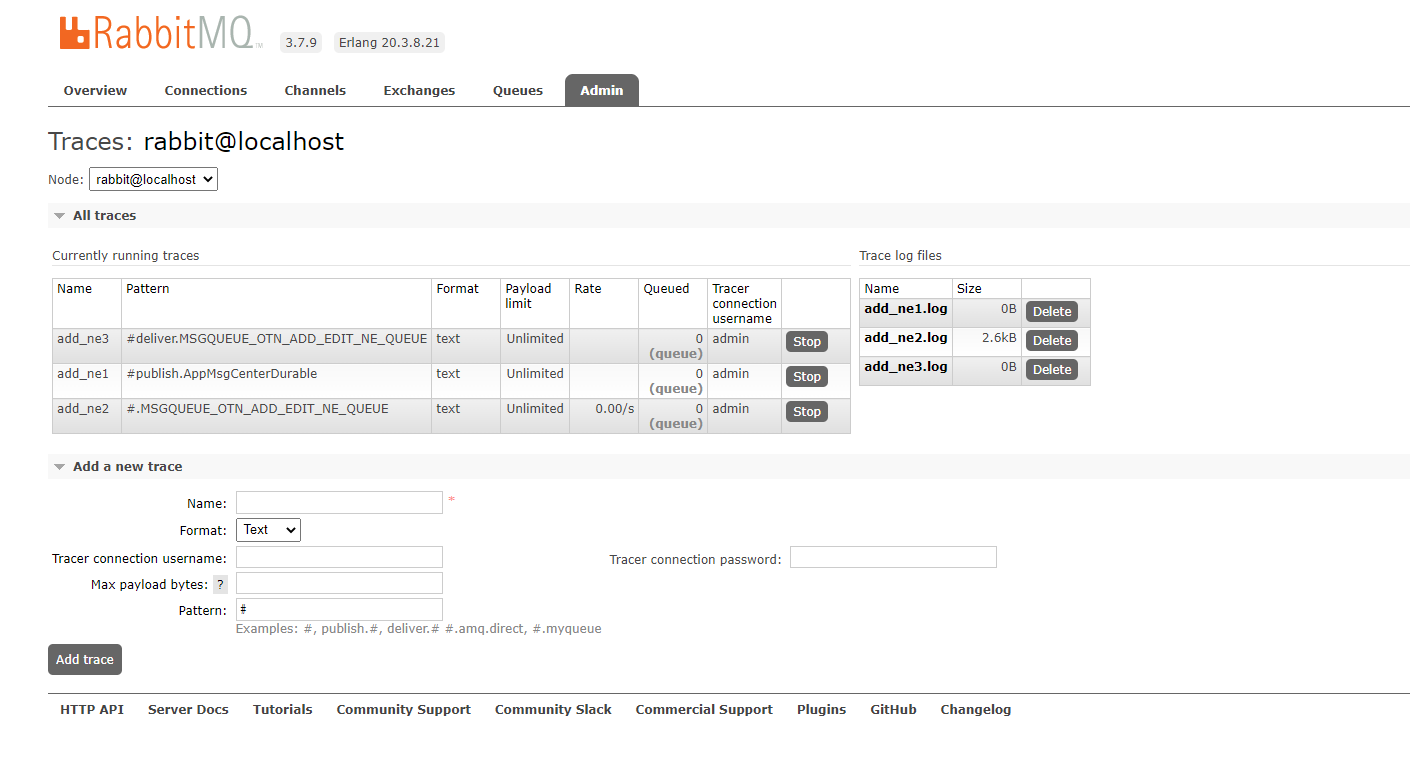
Task: Delete the add_ne1.log file
Action: pyautogui.click(x=1052, y=312)
